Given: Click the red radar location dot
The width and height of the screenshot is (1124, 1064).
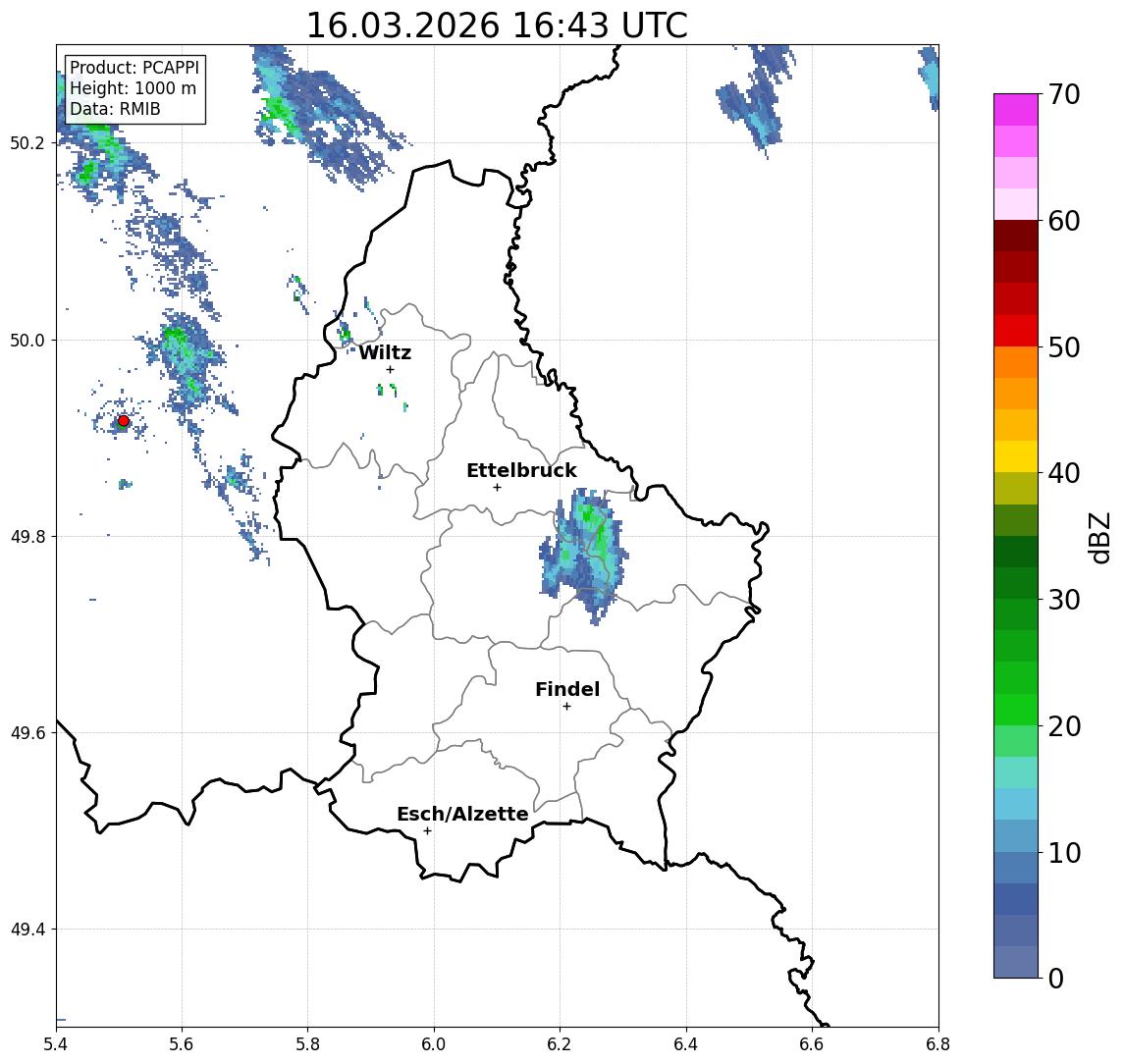Looking at the screenshot, I should [x=124, y=421].
